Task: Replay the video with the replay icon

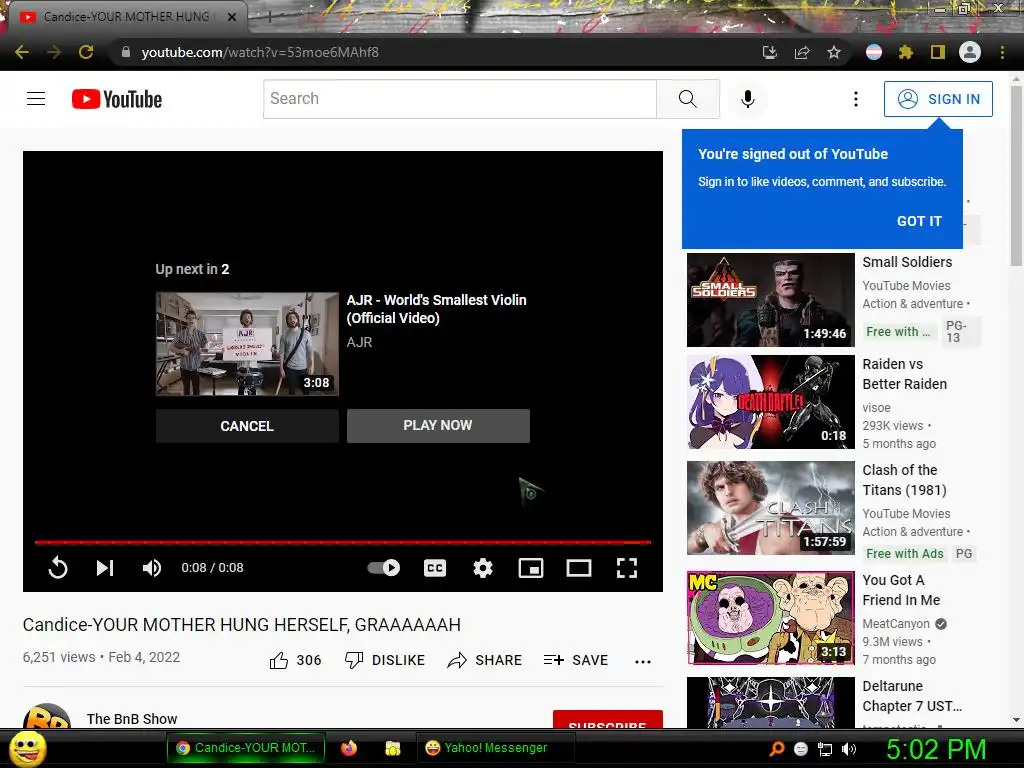Action: (x=58, y=568)
